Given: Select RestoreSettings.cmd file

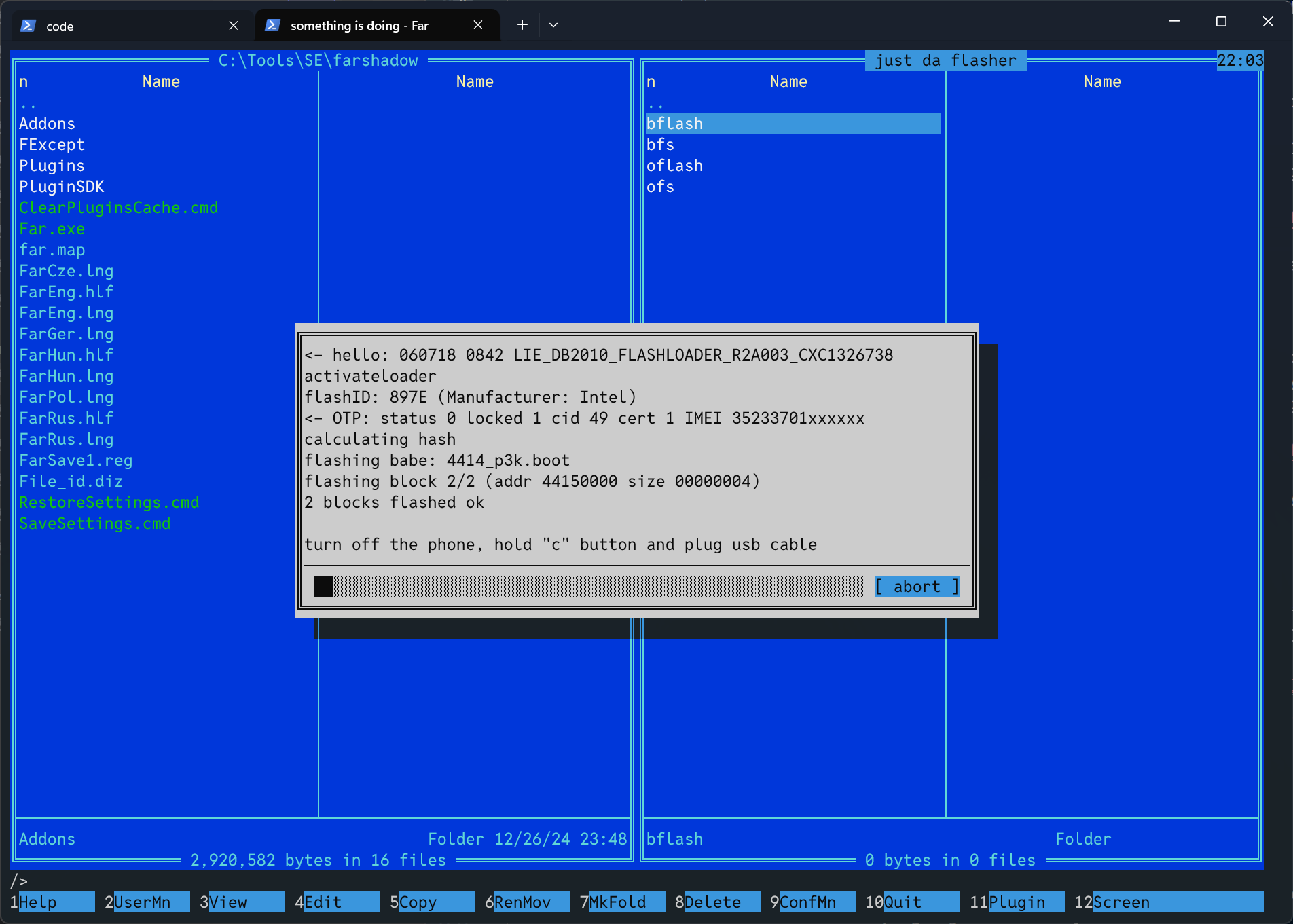Looking at the screenshot, I should point(109,502).
